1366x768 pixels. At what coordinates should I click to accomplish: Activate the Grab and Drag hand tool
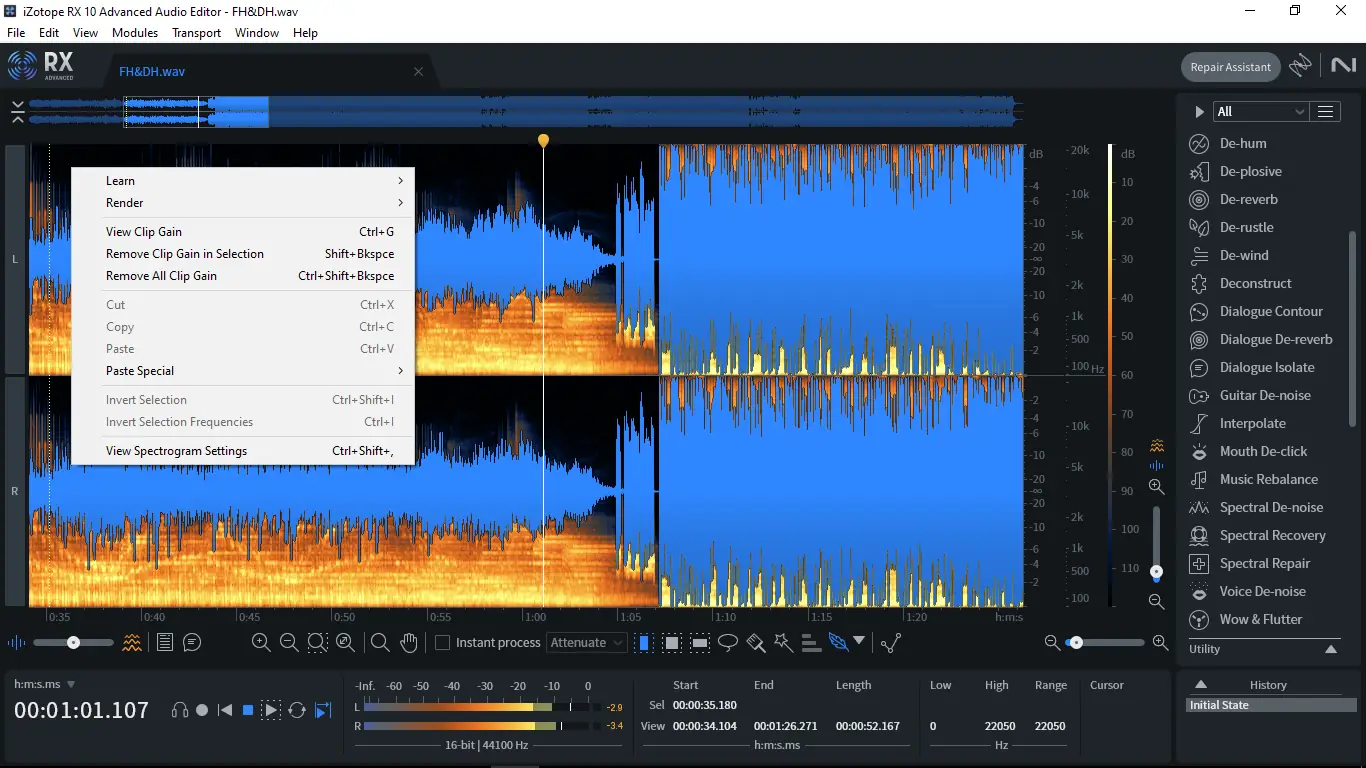(x=408, y=643)
